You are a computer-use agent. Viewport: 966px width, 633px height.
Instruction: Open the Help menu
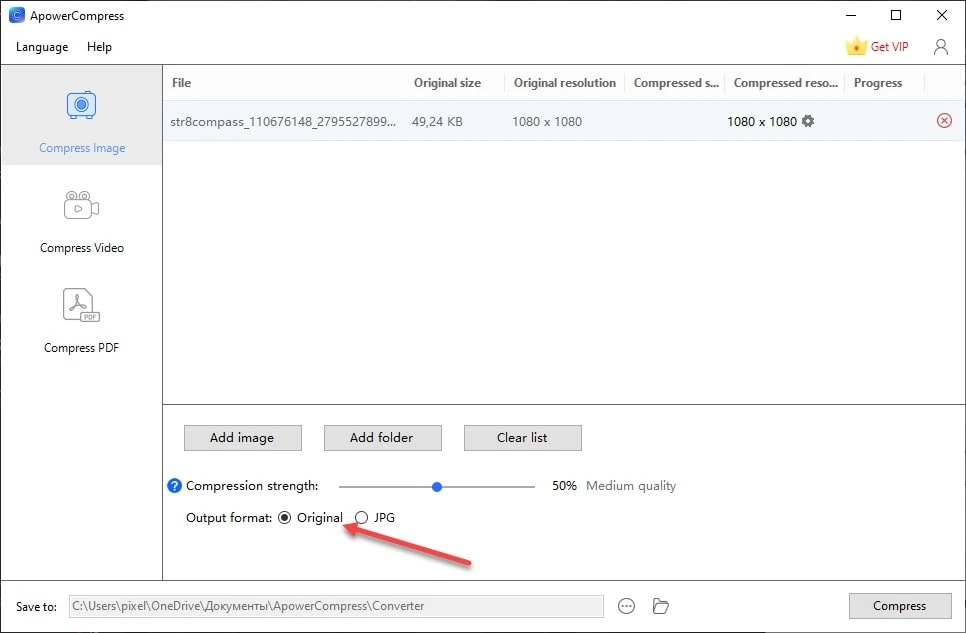tap(99, 47)
